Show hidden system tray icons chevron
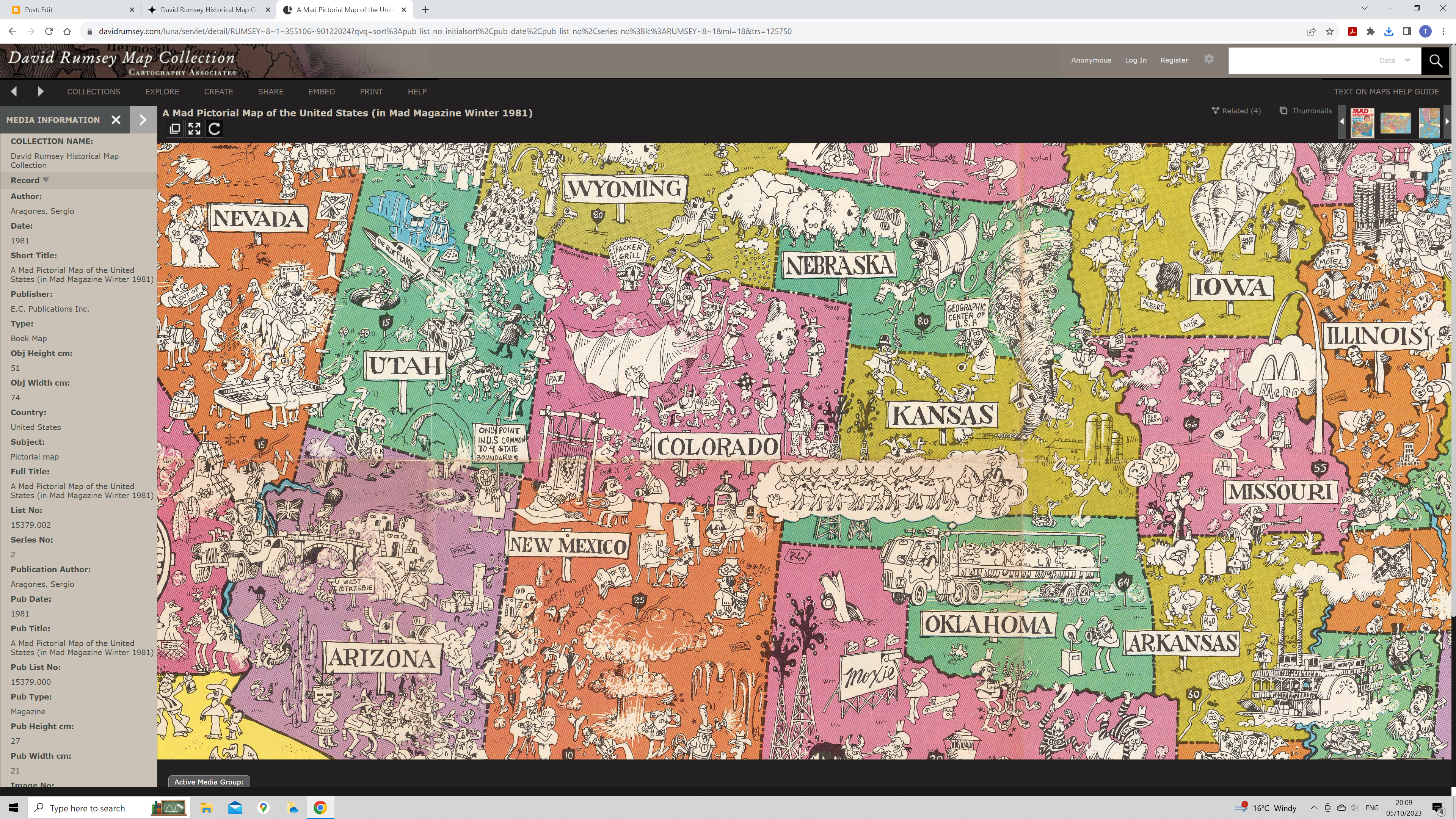 pyautogui.click(x=1314, y=808)
